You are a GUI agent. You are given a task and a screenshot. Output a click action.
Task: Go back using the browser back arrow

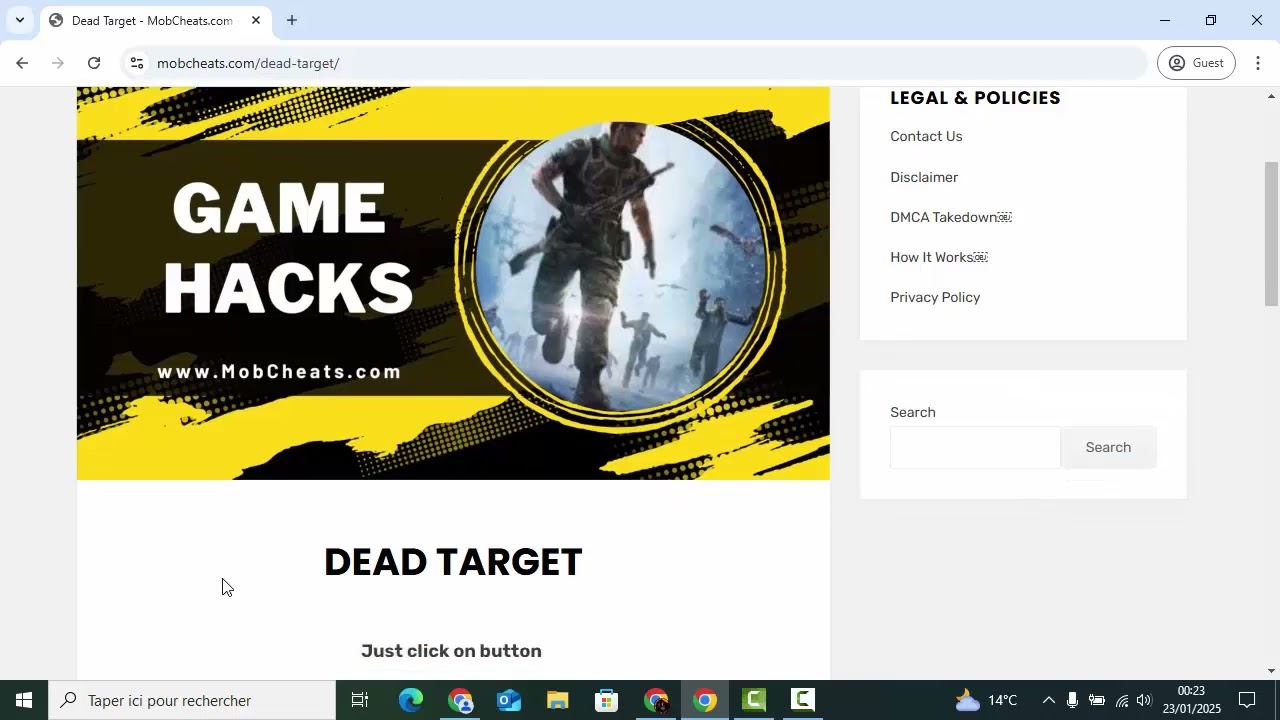[x=22, y=63]
